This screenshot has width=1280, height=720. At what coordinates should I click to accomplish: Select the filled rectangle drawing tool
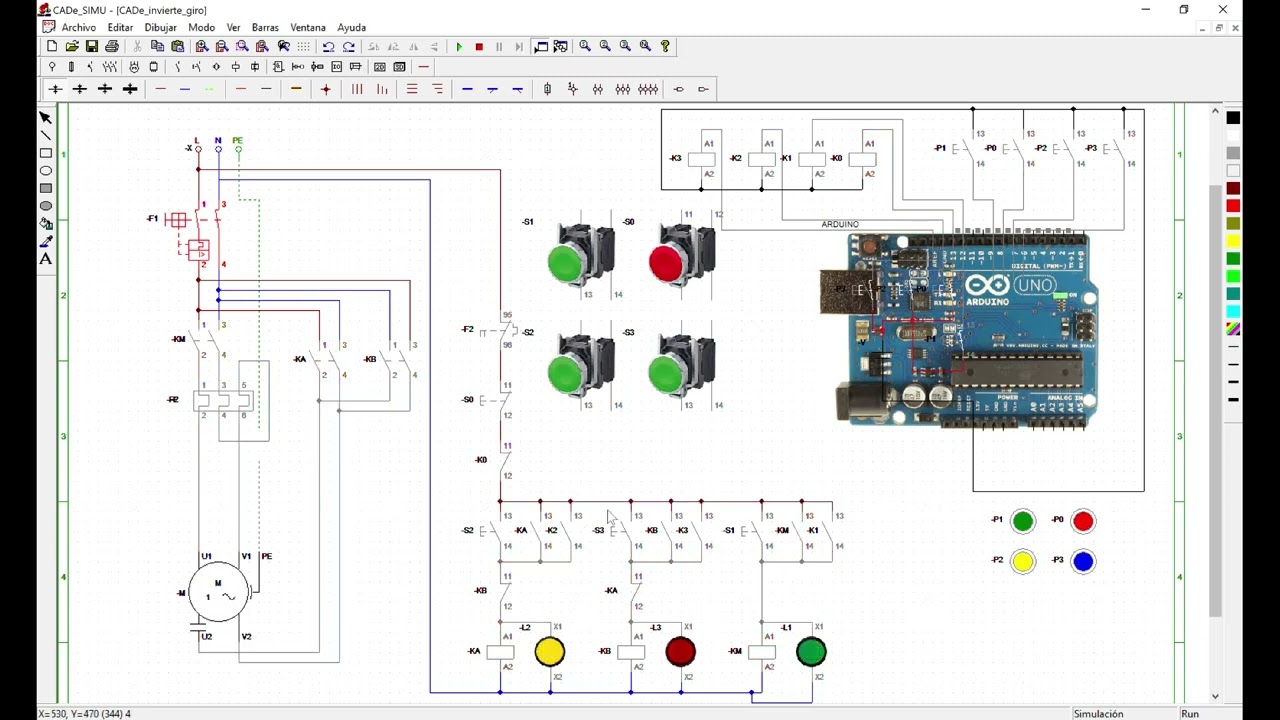[x=45, y=188]
